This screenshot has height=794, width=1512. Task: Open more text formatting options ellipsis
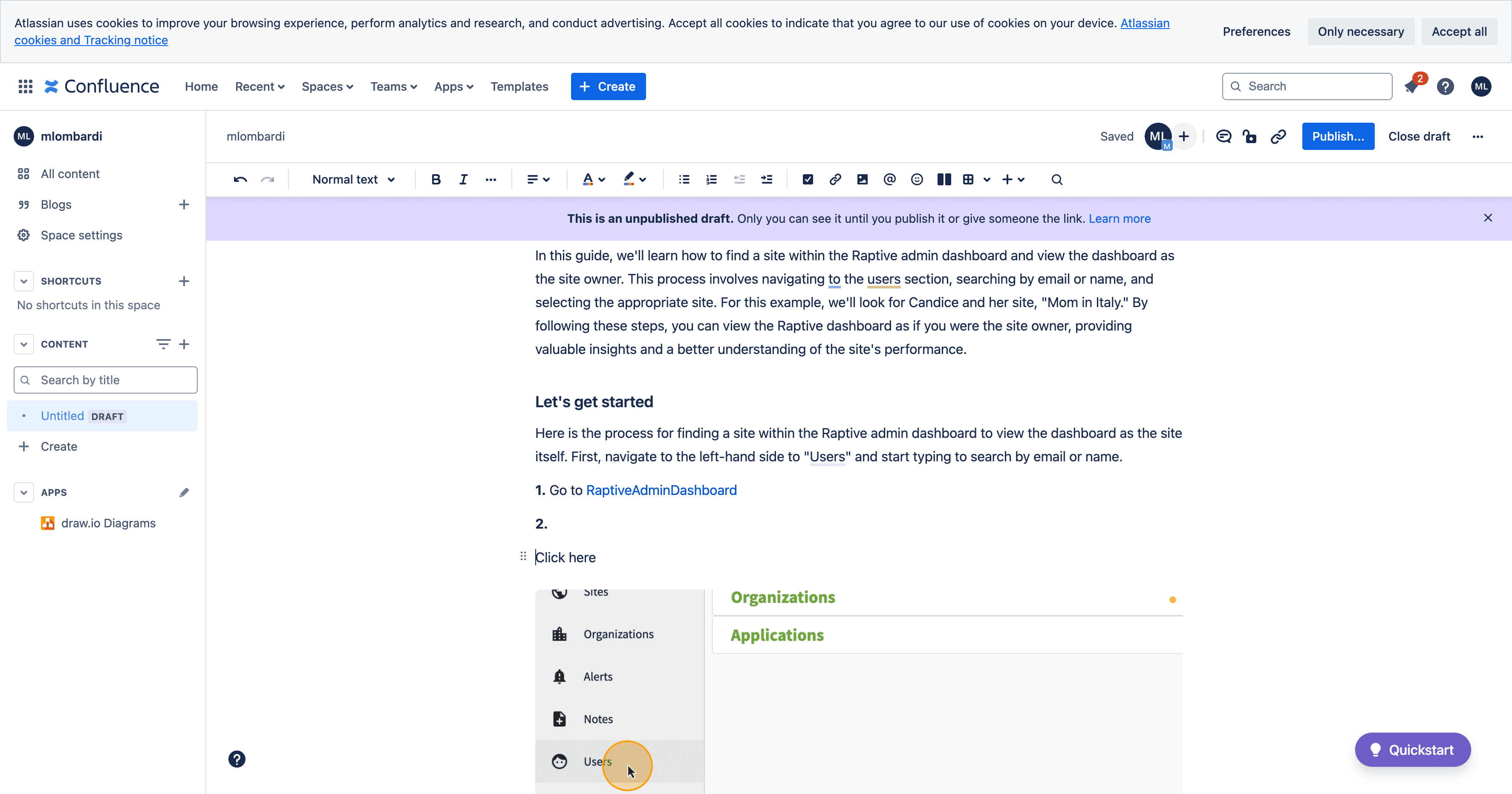pos(491,180)
